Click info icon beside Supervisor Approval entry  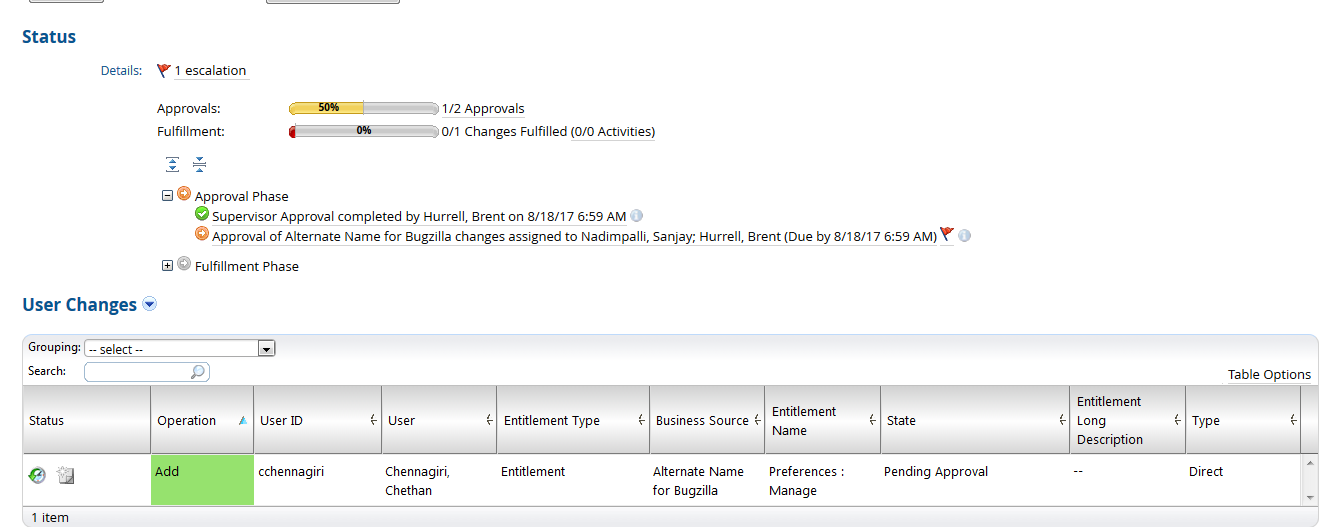[637, 216]
